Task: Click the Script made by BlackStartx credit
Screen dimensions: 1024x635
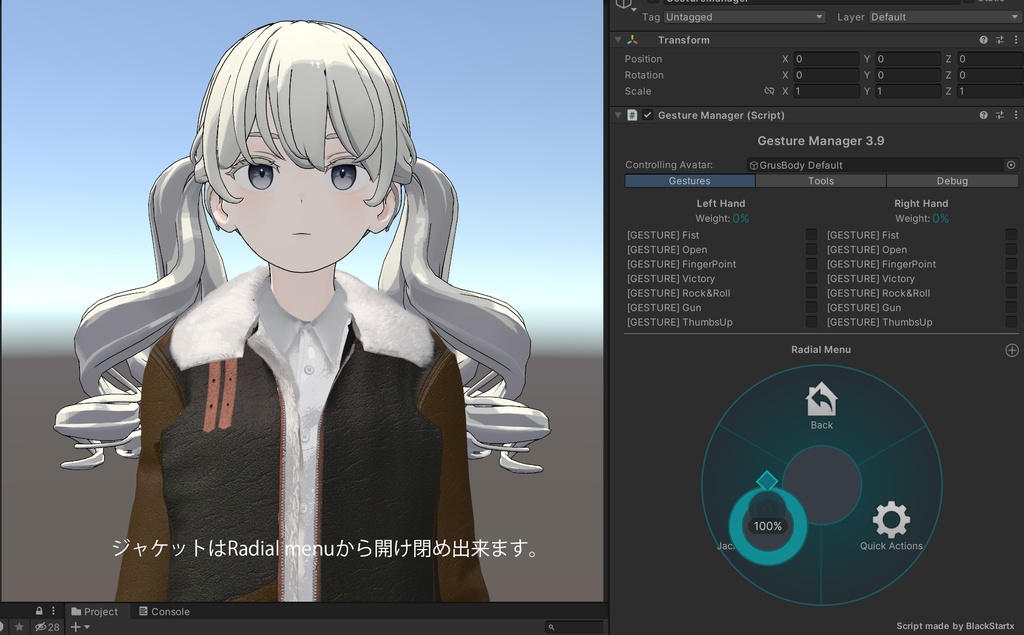Action: pyautogui.click(x=955, y=626)
